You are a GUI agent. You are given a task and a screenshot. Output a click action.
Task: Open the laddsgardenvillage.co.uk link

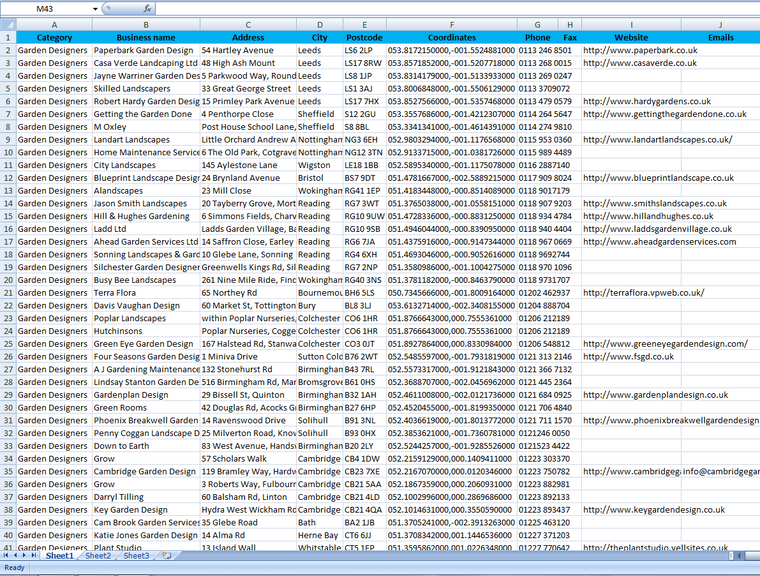pyautogui.click(x=657, y=229)
